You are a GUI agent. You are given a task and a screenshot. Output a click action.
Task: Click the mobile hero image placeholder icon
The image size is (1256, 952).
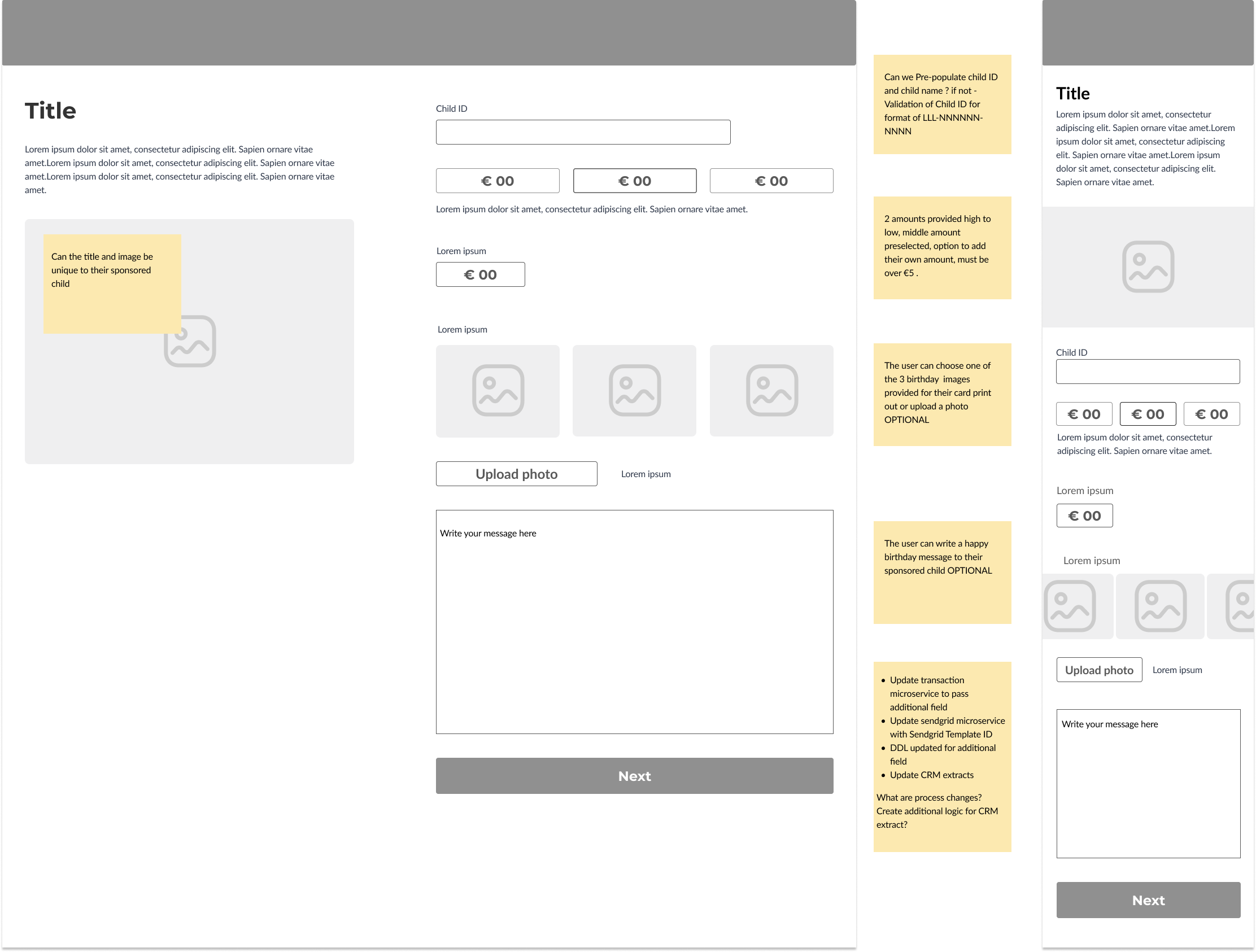[1148, 267]
